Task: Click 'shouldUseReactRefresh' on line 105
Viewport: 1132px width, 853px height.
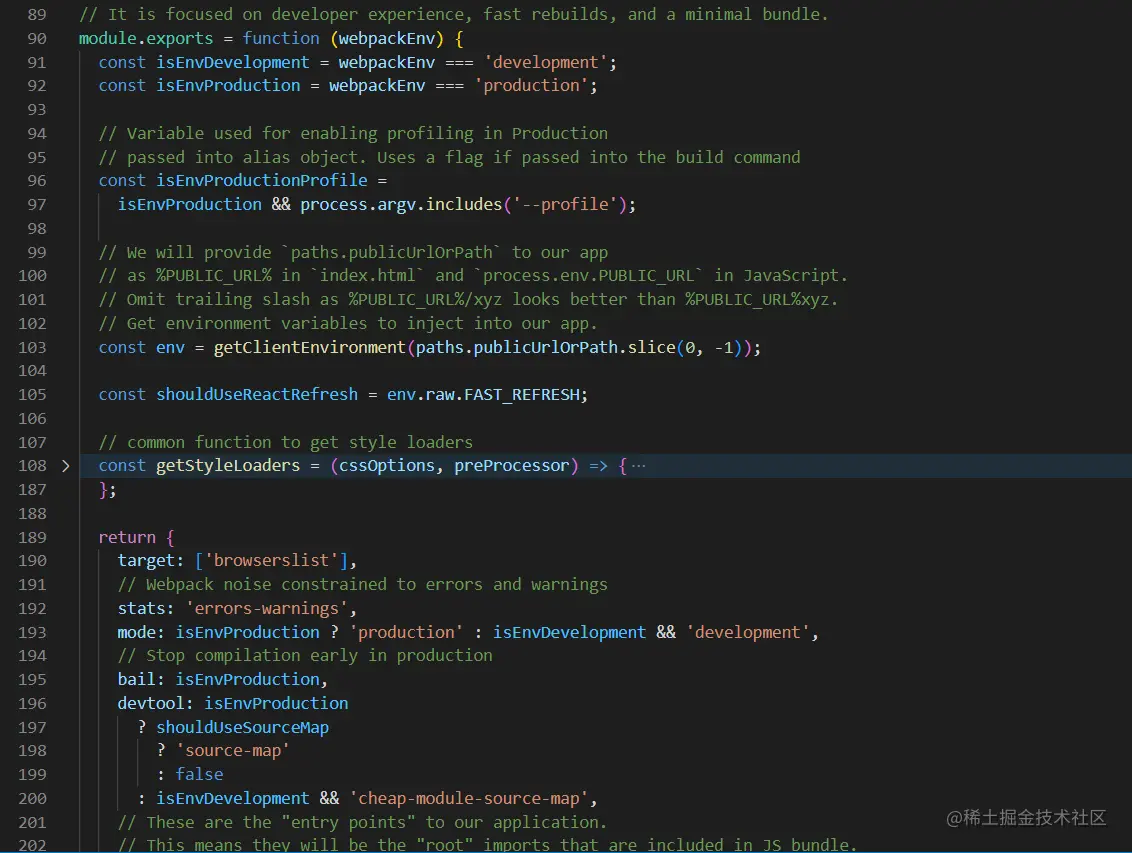Action: point(257,395)
